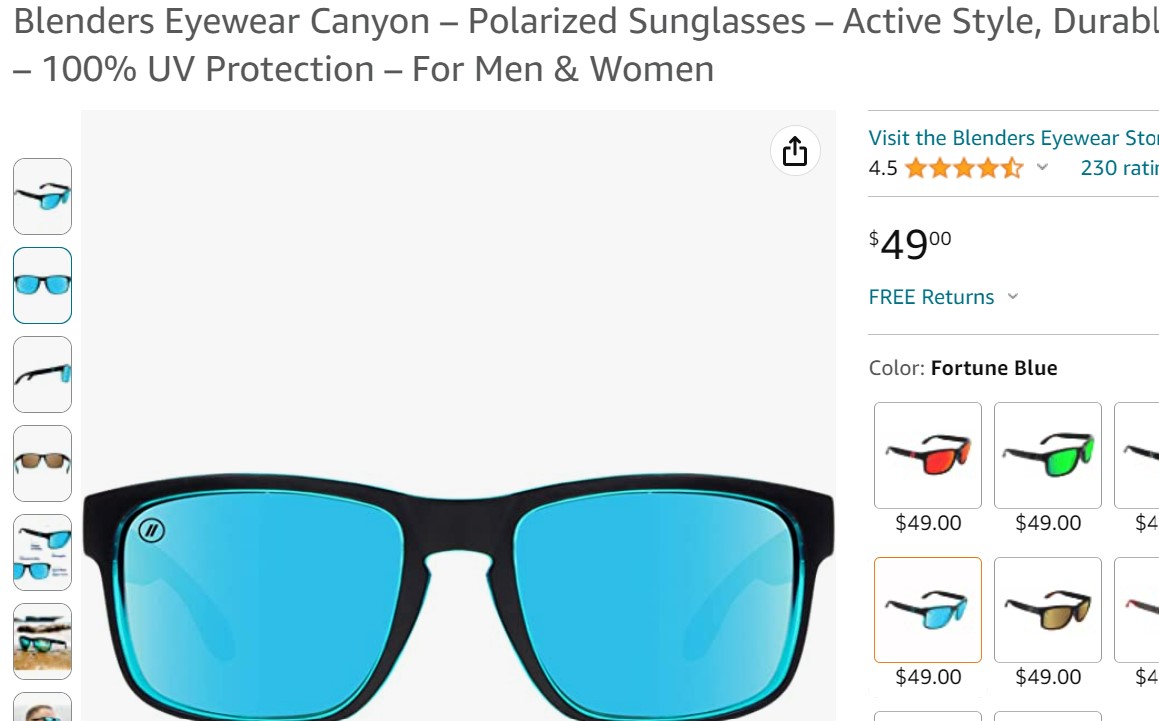The height and width of the screenshot is (721, 1159).
Task: Select the green lens color variant
Action: 1047,455
